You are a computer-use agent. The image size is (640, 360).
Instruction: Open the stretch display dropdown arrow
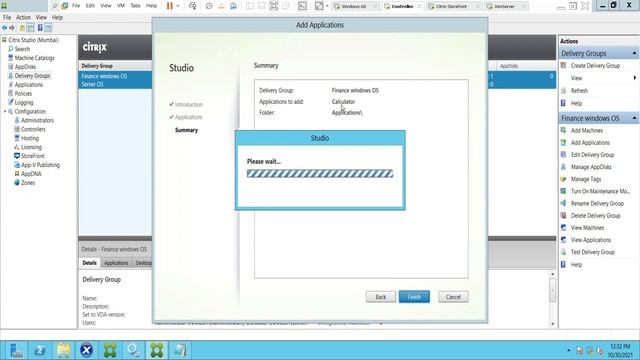coord(327,6)
